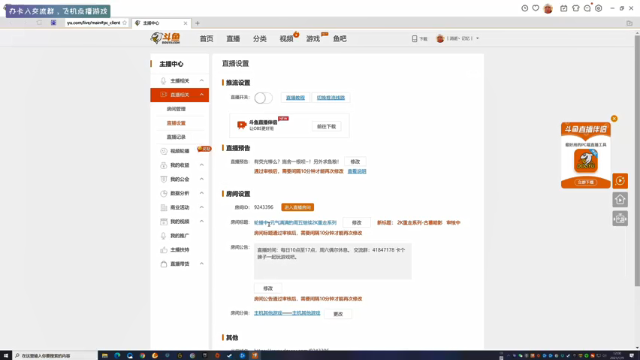Click the shield guild sidebar icon
The image size is (640, 360).
click(x=164, y=179)
